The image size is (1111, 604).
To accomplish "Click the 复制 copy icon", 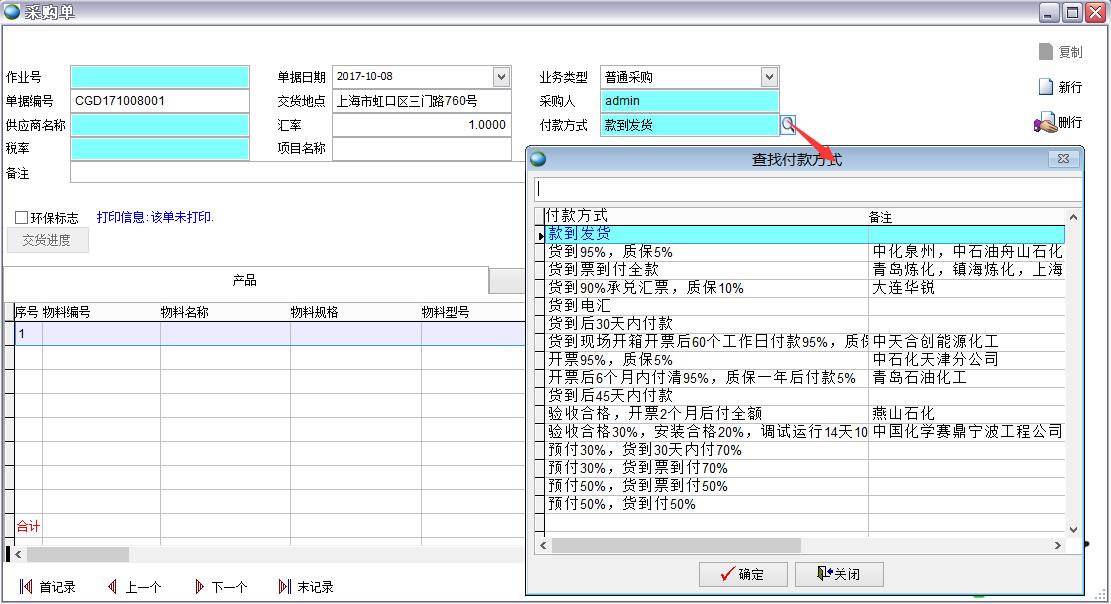I will pyautogui.click(x=1045, y=52).
